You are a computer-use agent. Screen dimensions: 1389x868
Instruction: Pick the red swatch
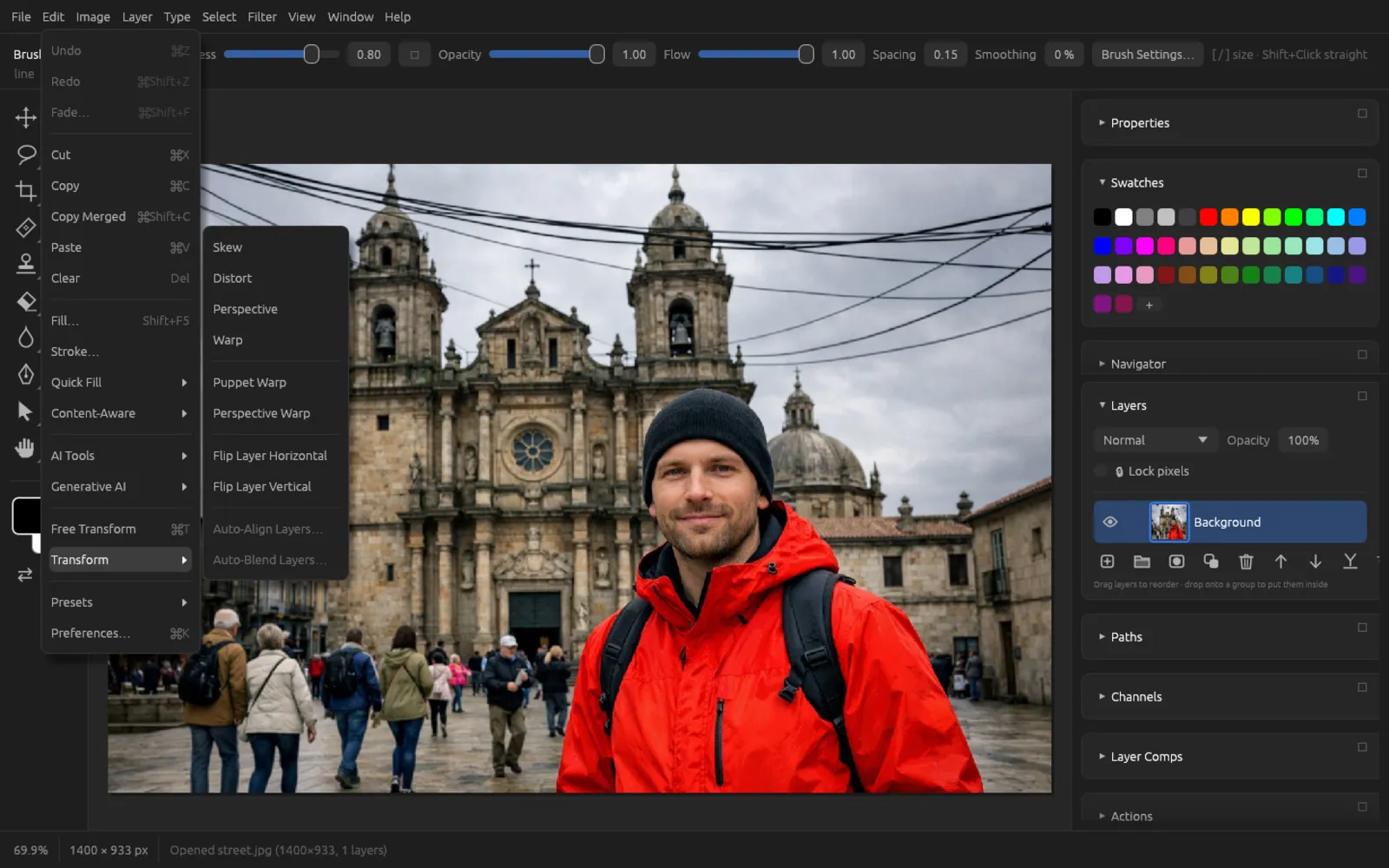tap(1208, 217)
